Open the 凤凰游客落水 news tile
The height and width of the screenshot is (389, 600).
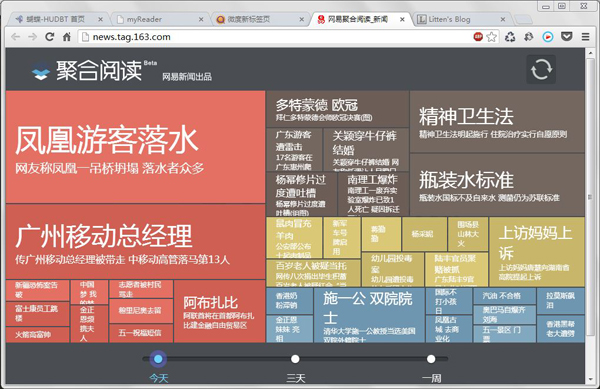[135, 147]
